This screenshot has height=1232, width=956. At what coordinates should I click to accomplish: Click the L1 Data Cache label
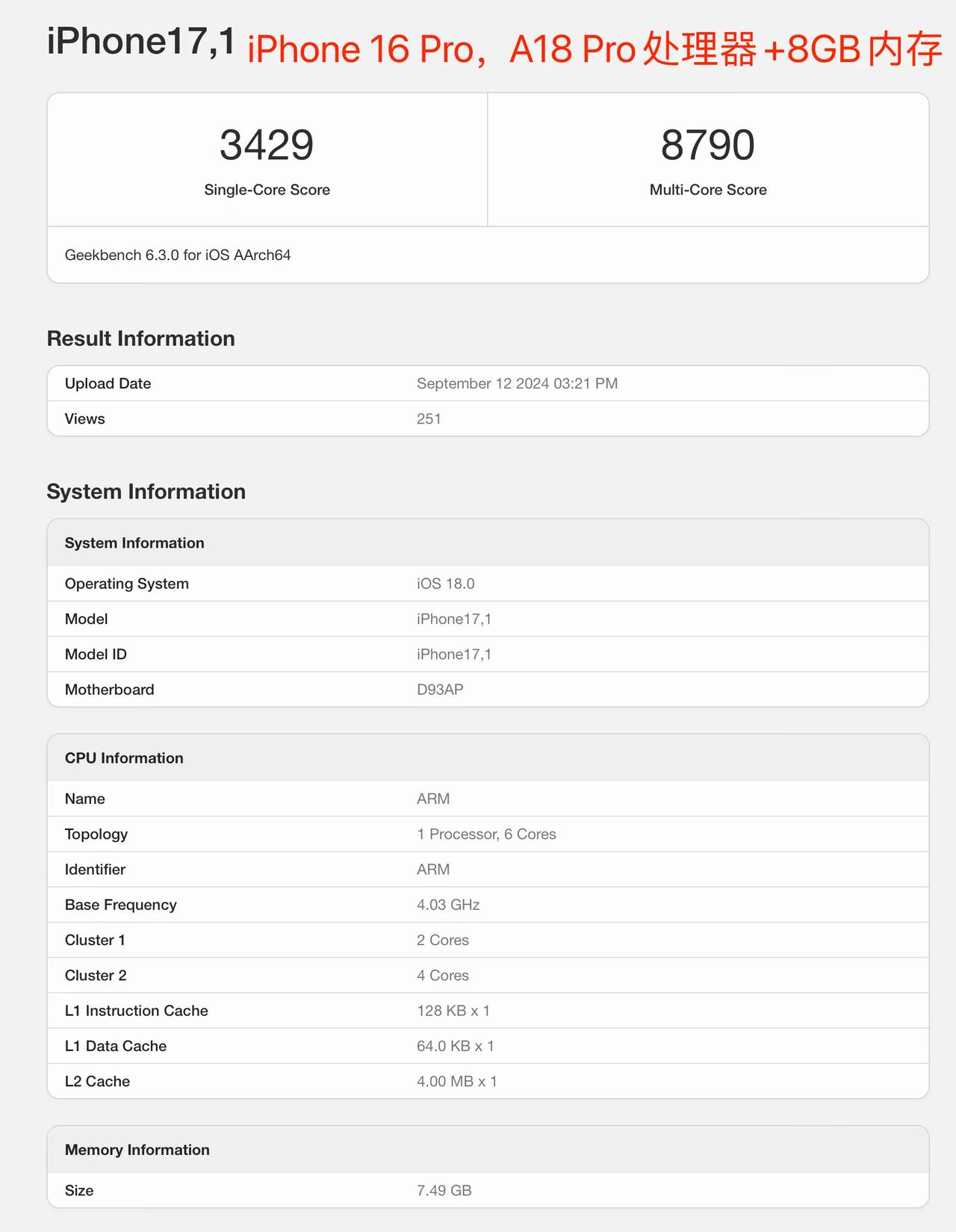(116, 1046)
